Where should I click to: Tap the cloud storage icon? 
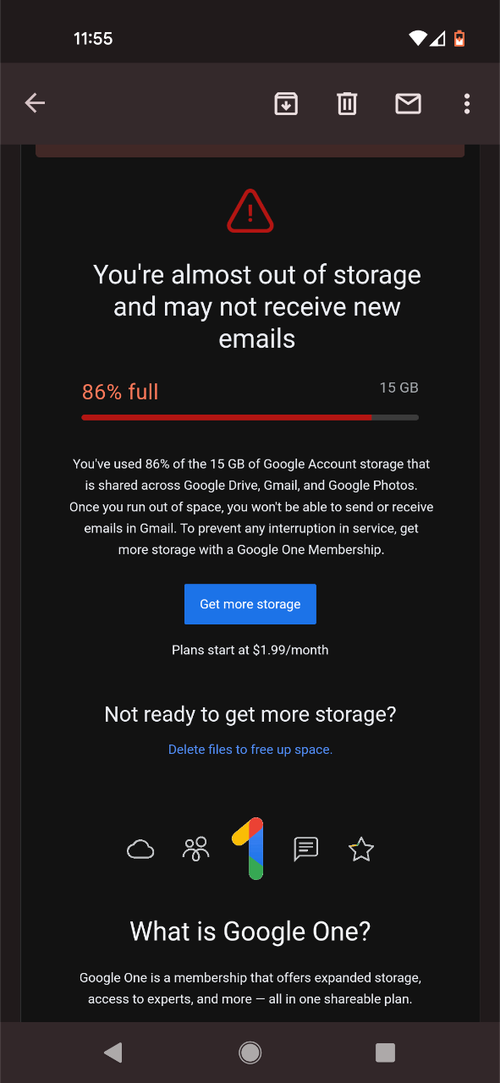[x=140, y=849]
